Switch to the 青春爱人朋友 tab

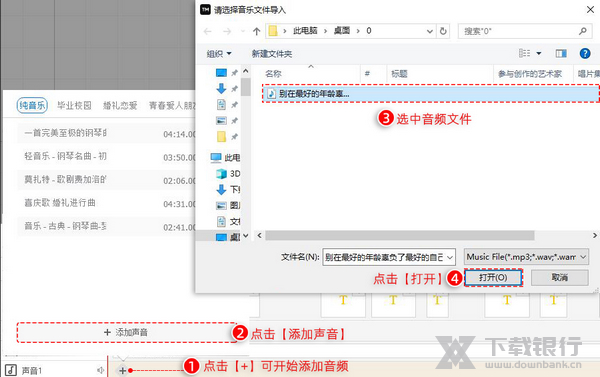click(x=172, y=105)
